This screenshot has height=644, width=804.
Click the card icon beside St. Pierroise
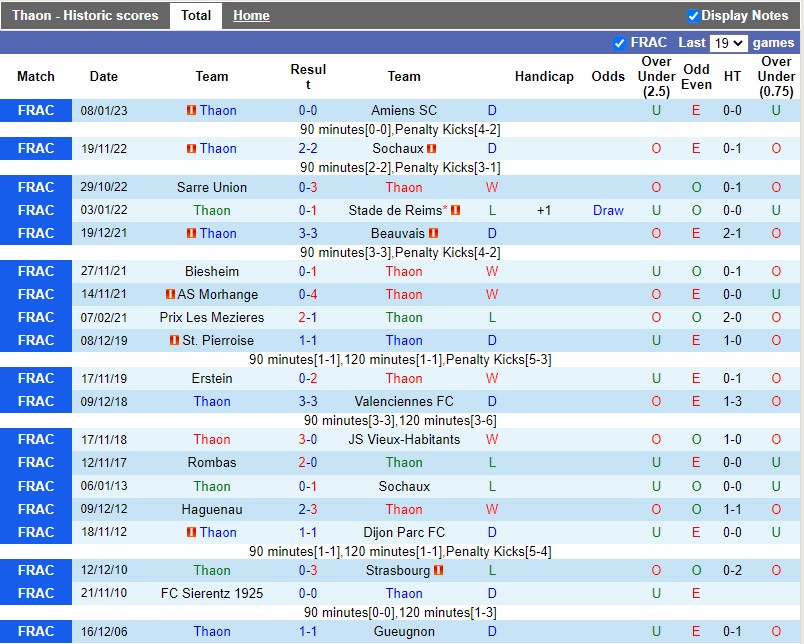(x=175, y=341)
